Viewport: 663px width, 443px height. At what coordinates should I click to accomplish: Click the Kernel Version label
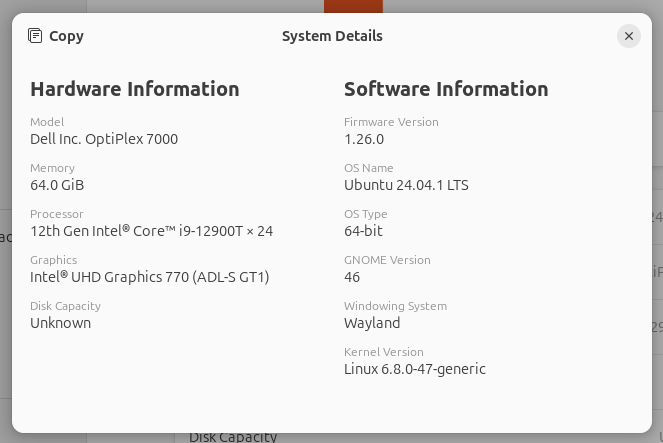tap(384, 352)
